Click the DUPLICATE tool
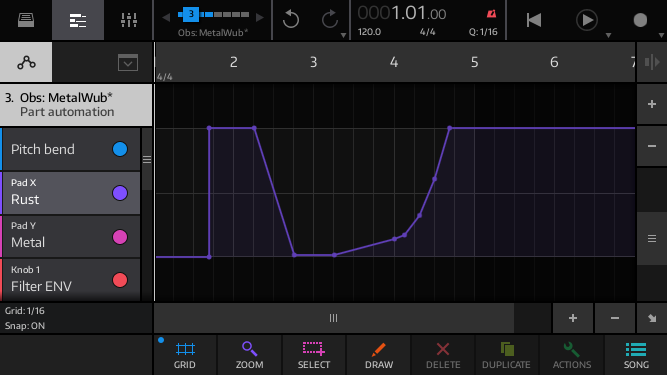Image resolution: width=667 pixels, height=375 pixels. pos(506,355)
